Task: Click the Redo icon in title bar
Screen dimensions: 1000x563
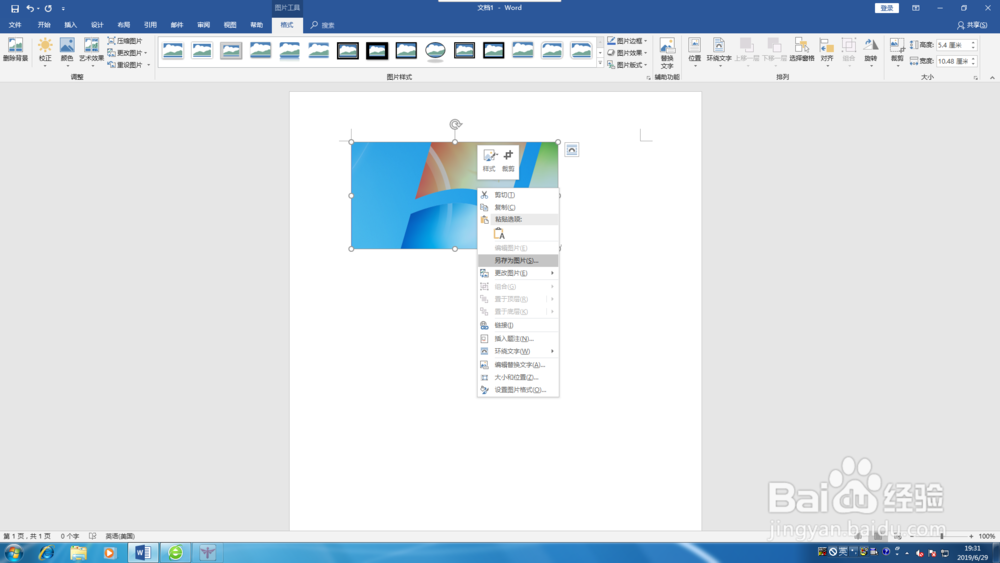Action: tap(48, 8)
